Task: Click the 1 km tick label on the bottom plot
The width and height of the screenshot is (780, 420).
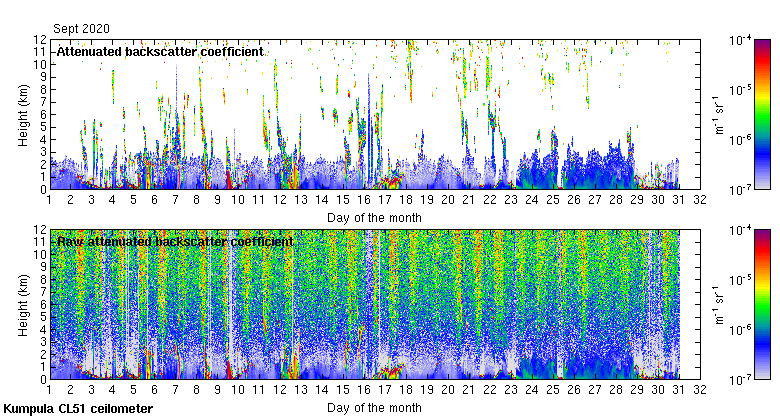Action: [43, 367]
